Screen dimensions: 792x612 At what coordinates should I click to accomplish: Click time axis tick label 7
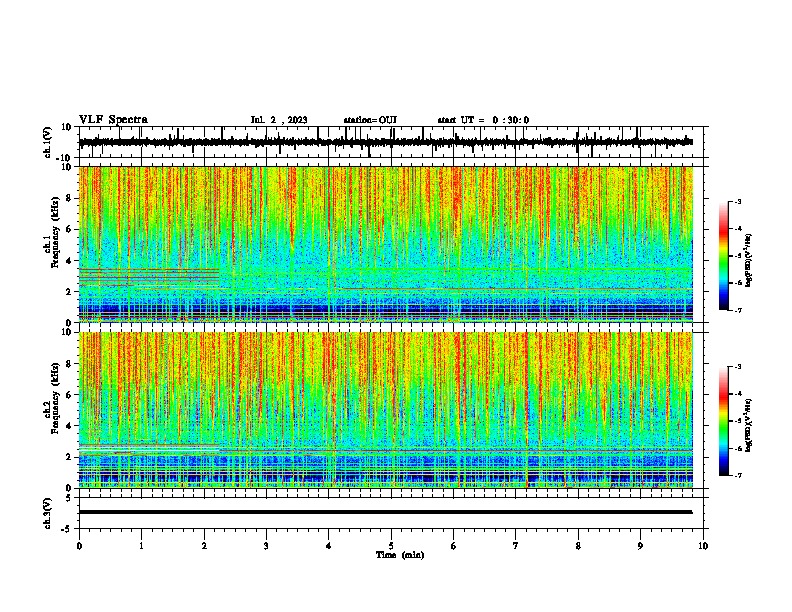click(516, 546)
